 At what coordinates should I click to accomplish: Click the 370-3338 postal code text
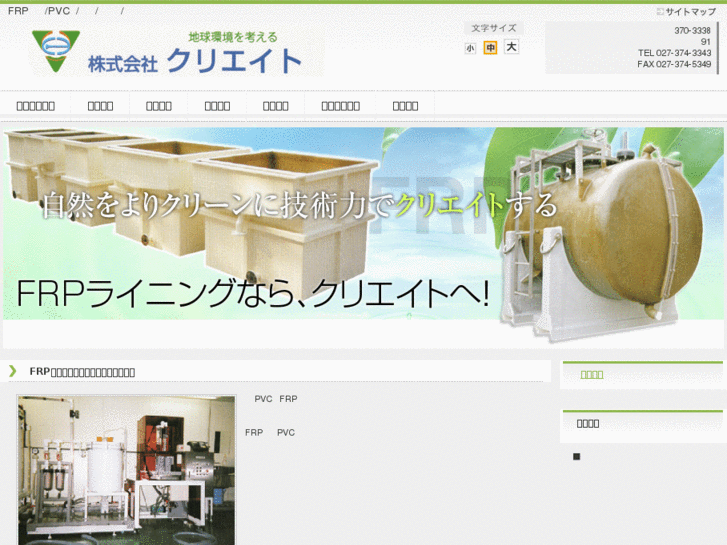[692, 31]
